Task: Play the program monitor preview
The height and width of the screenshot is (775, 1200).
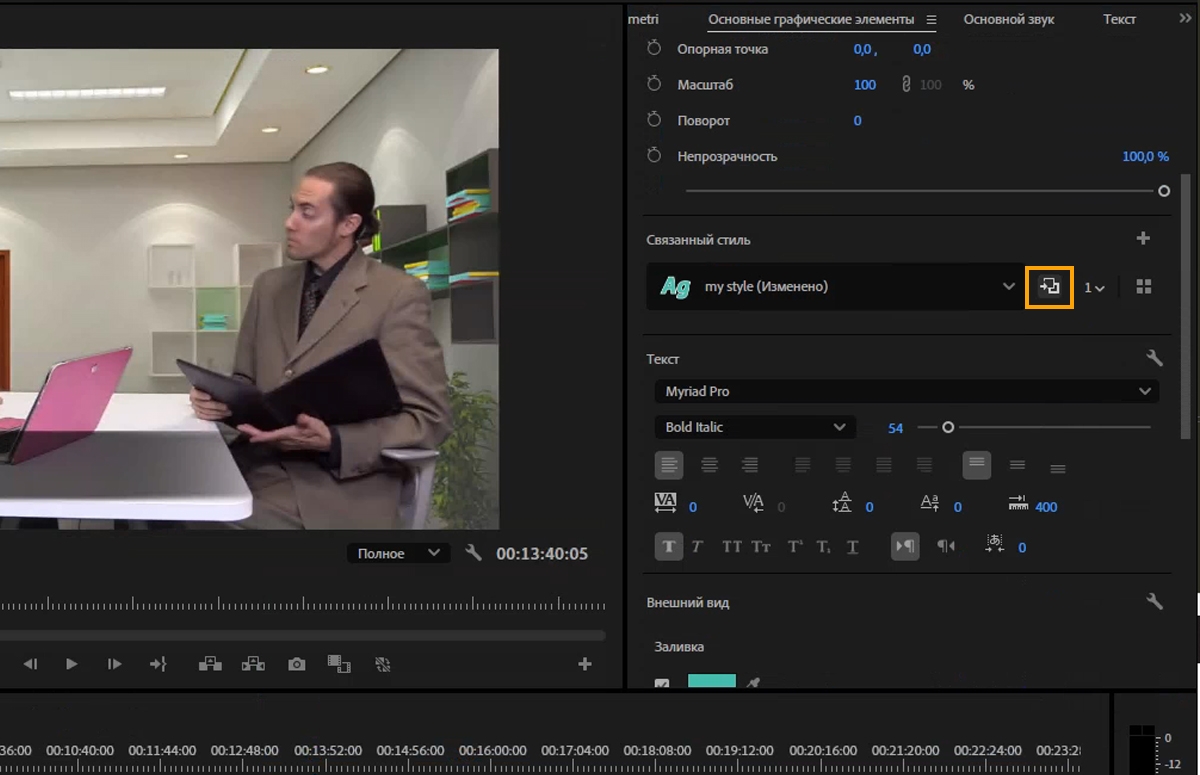Action: point(71,663)
